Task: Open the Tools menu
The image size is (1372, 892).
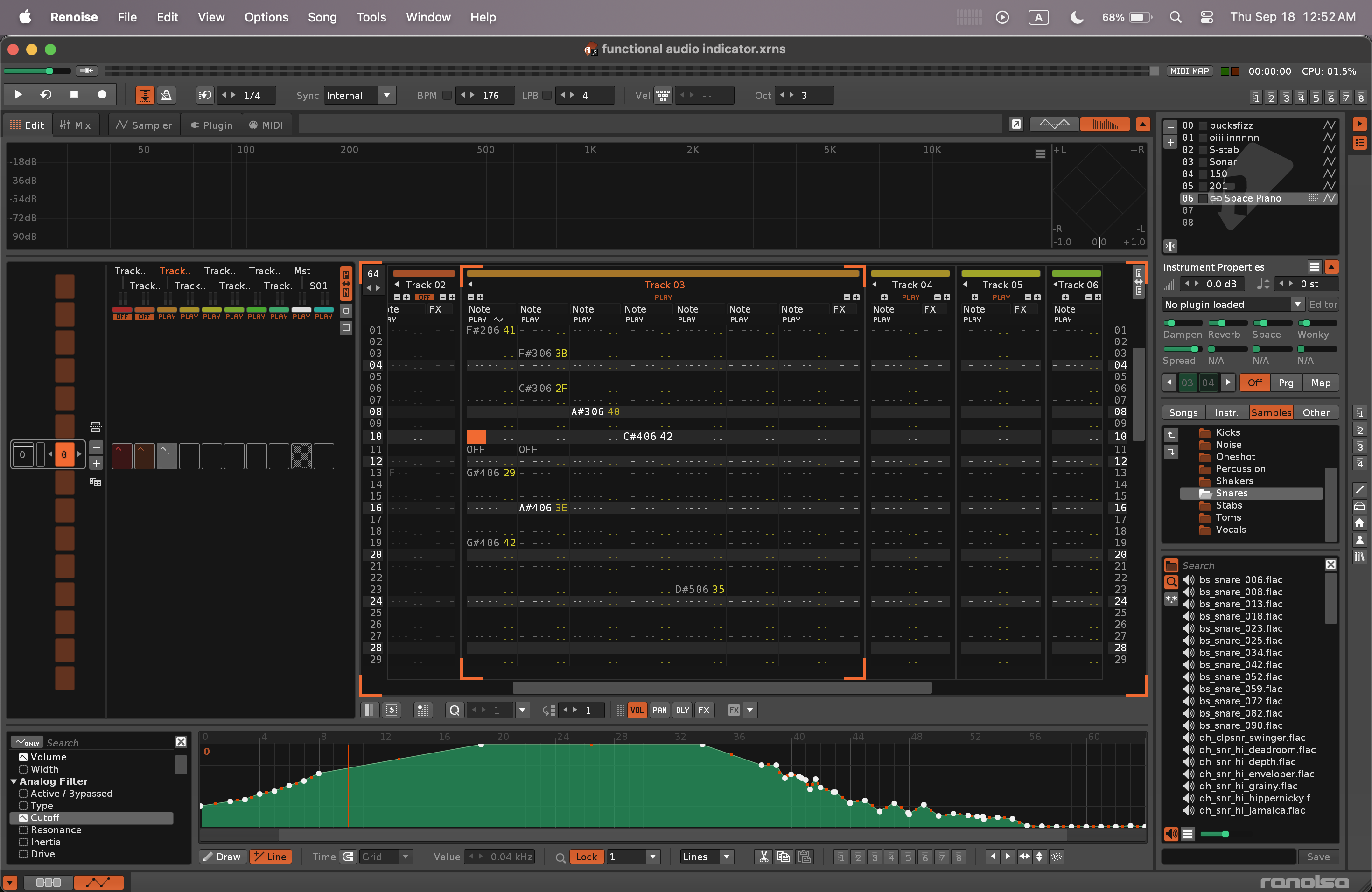Action: coord(371,17)
